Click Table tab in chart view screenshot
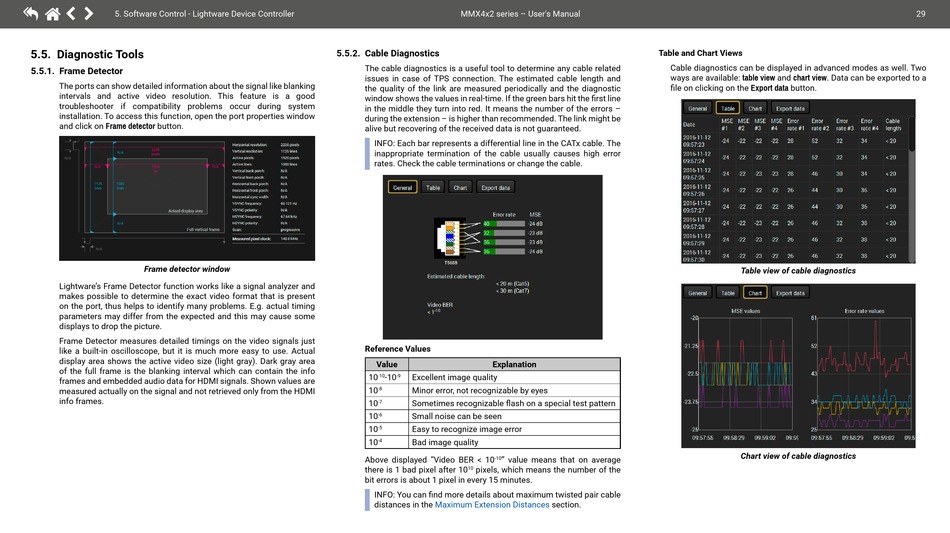This screenshot has width=950, height=533. [728, 293]
